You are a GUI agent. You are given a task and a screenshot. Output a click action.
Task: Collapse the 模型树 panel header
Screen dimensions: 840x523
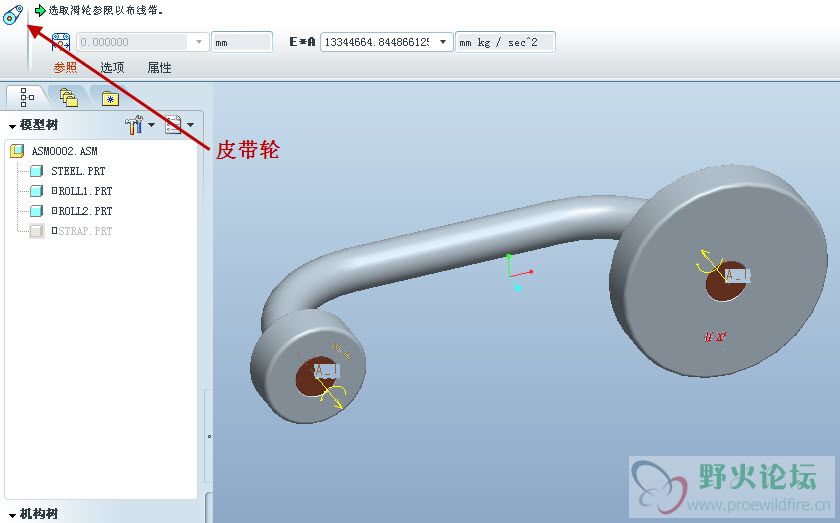33,125
